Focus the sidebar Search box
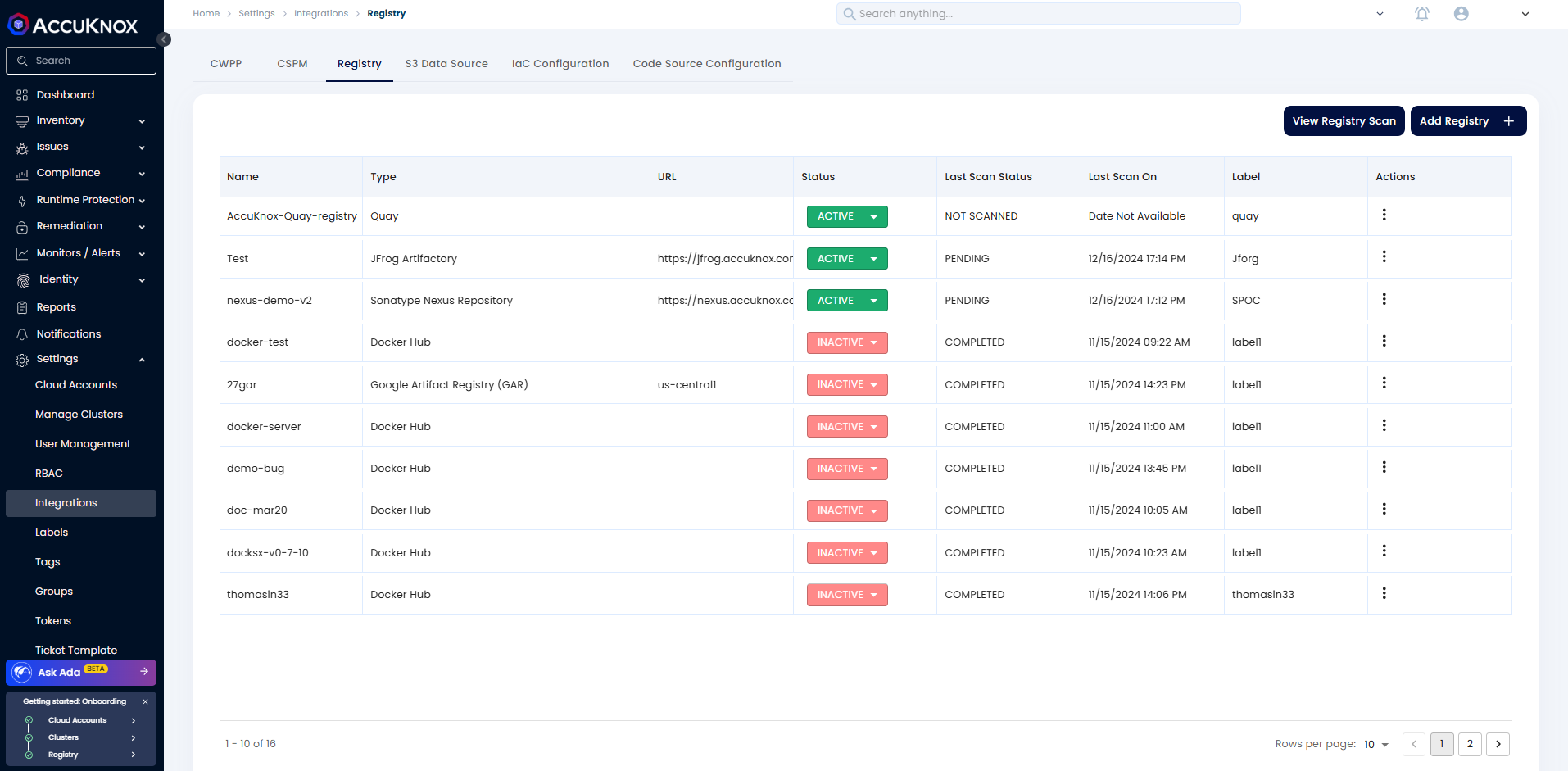Screen dimensions: 1568x771 (x=81, y=61)
